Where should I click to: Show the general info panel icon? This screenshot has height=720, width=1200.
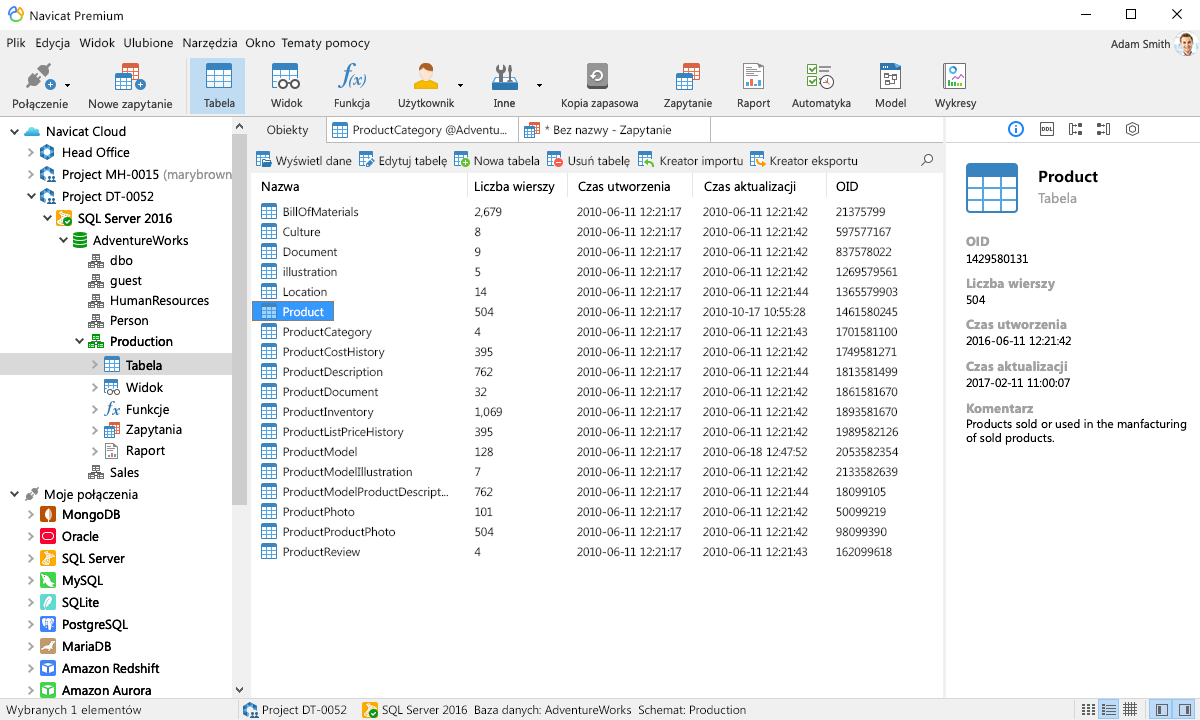click(x=1016, y=129)
